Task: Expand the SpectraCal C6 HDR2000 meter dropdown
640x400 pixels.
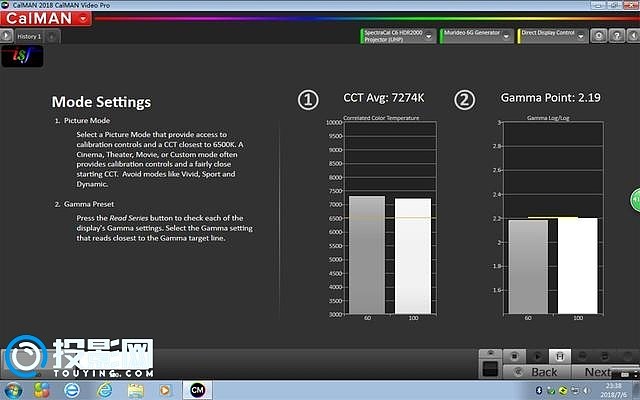Action: [x=429, y=35]
